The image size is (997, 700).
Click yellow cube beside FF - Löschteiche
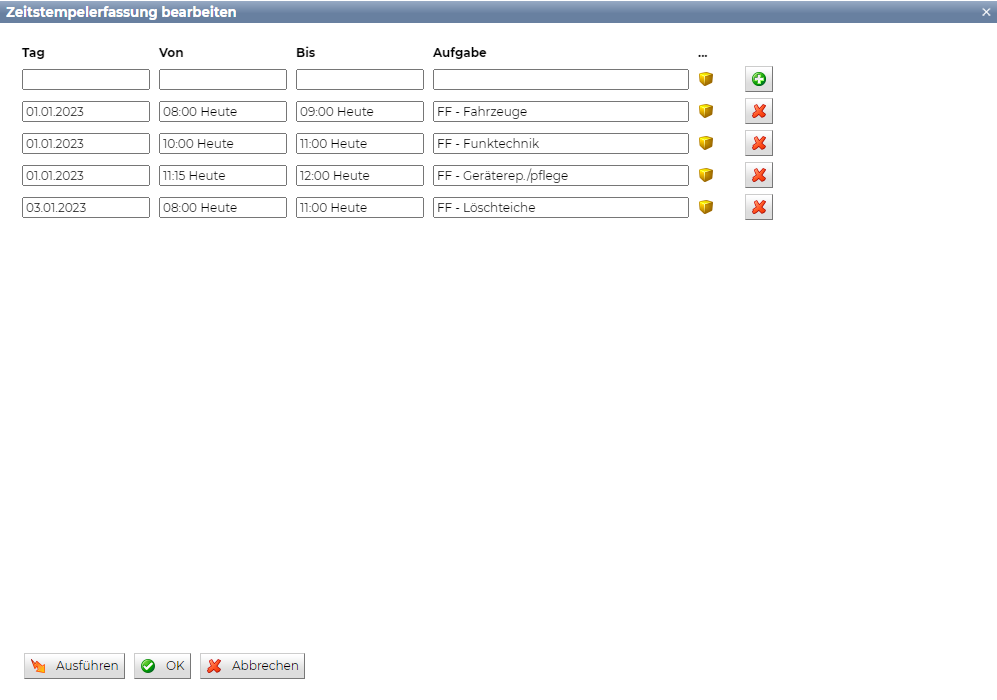[x=706, y=207]
